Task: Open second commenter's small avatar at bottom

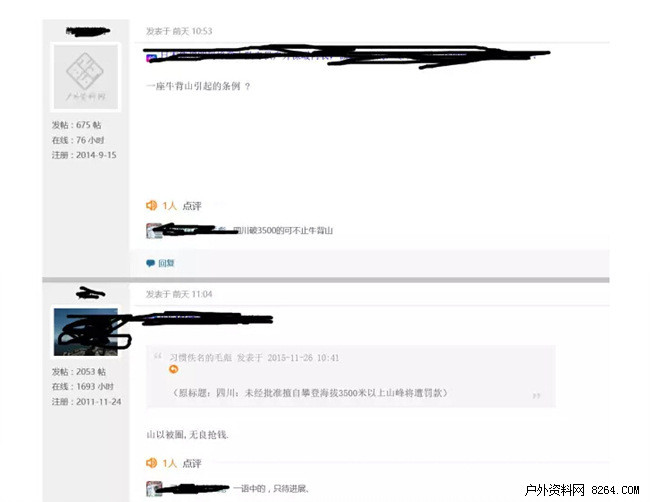Action: click(154, 489)
